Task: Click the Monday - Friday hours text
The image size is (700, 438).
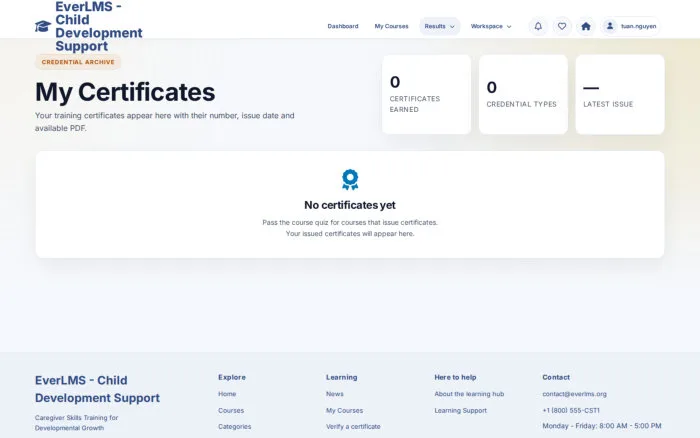Action: point(602,426)
